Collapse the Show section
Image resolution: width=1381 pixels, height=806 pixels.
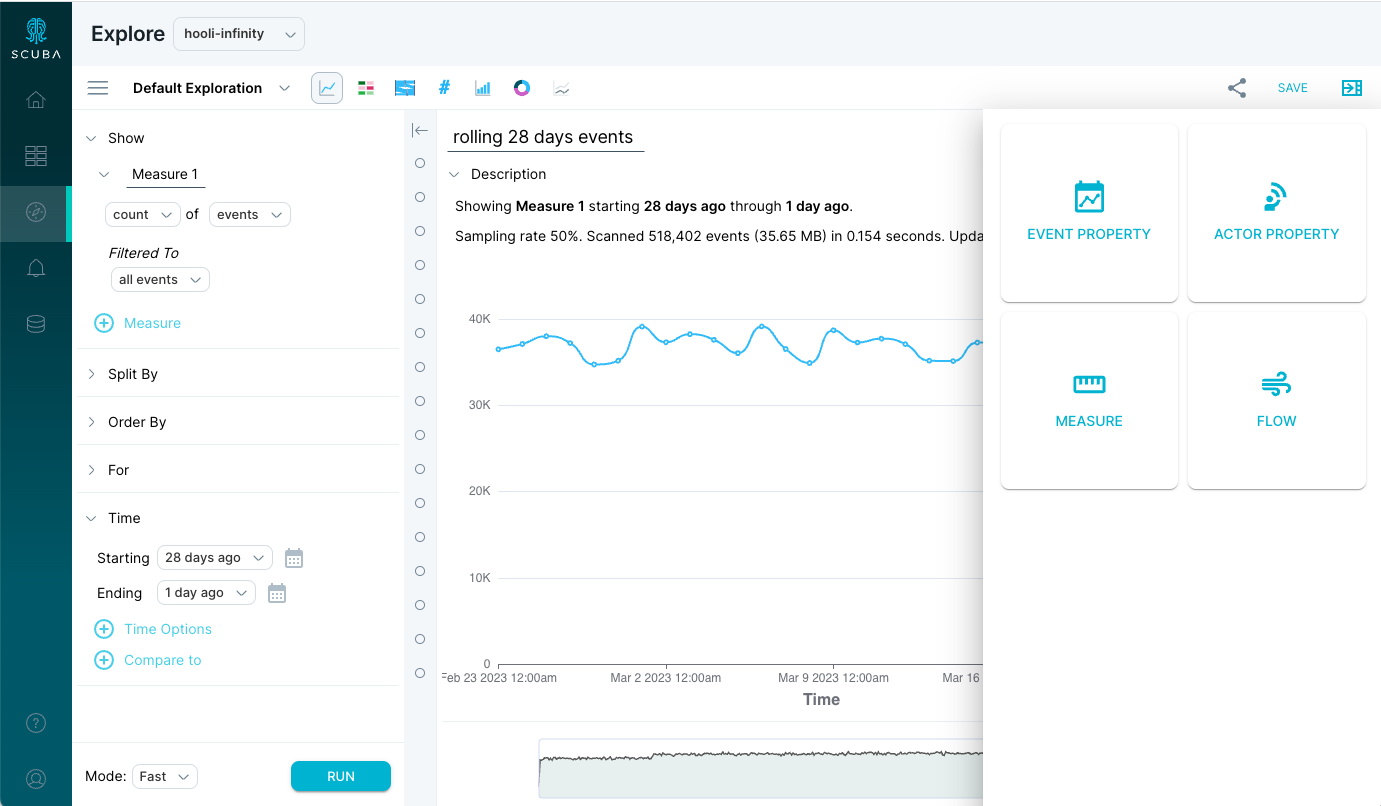93,137
